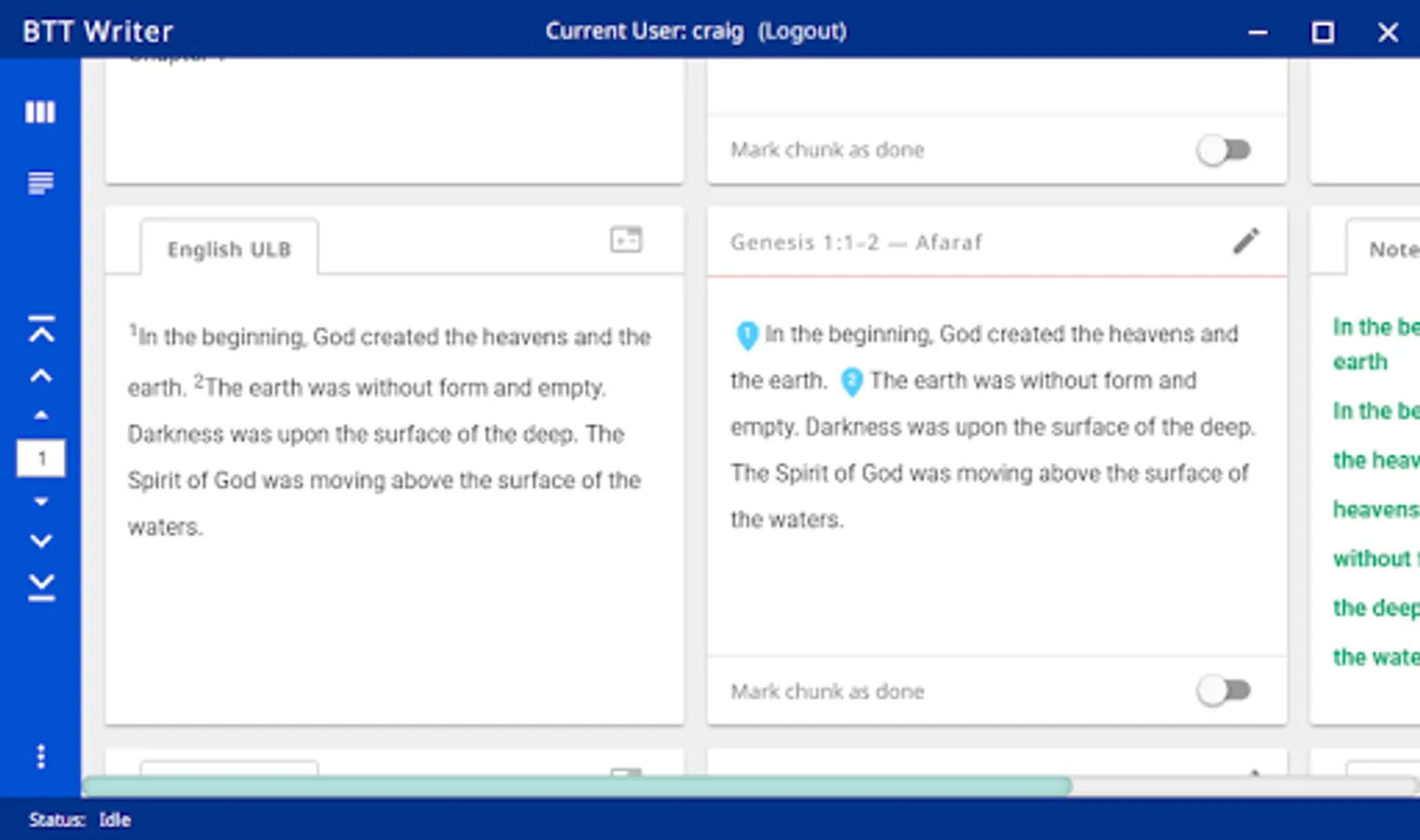Click the Logout link
This screenshot has width=1420, height=840.
802,31
